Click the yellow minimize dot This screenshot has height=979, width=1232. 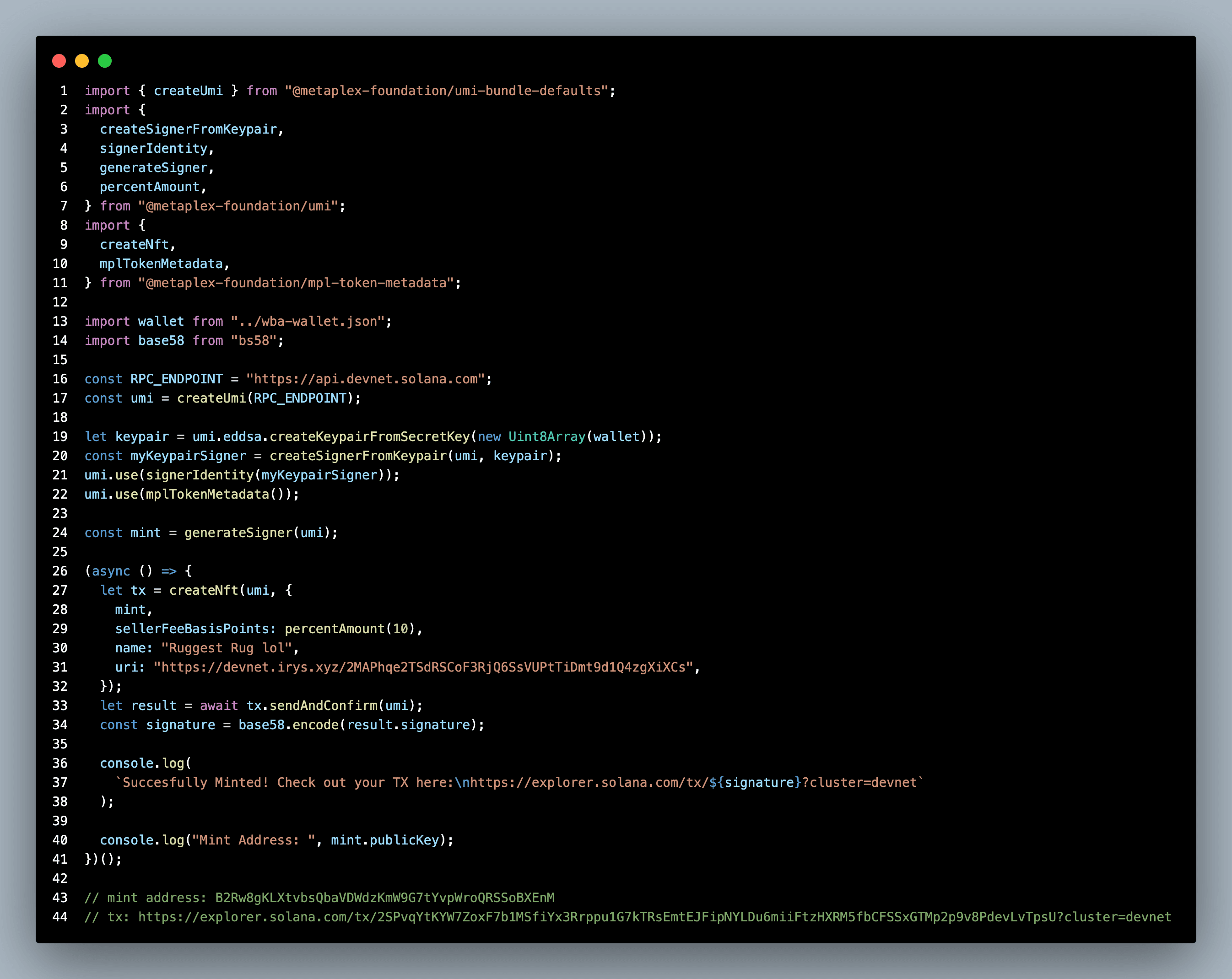(82, 61)
